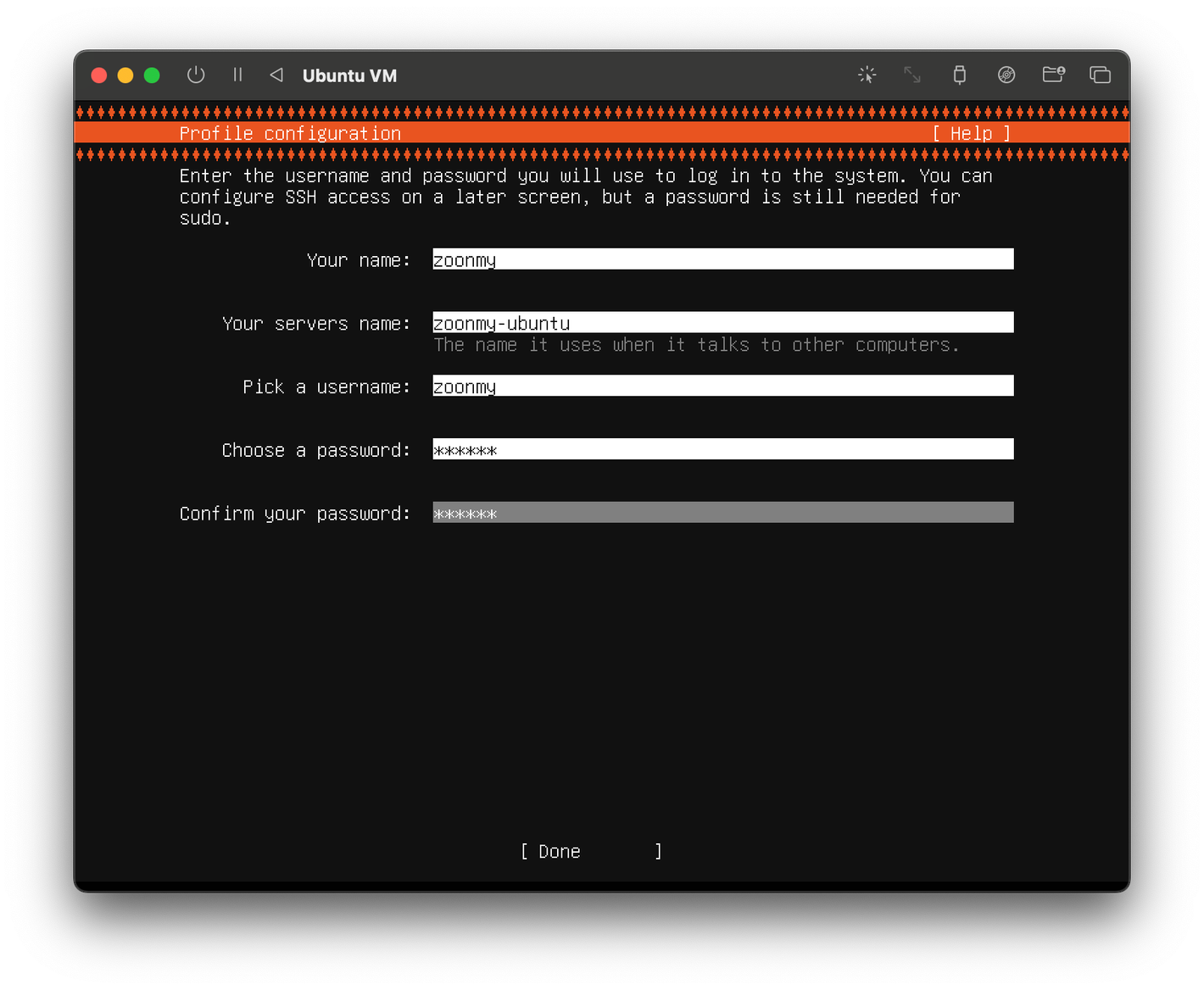The height and width of the screenshot is (990, 1204).
Task: Click the VM power button icon
Action: [196, 75]
